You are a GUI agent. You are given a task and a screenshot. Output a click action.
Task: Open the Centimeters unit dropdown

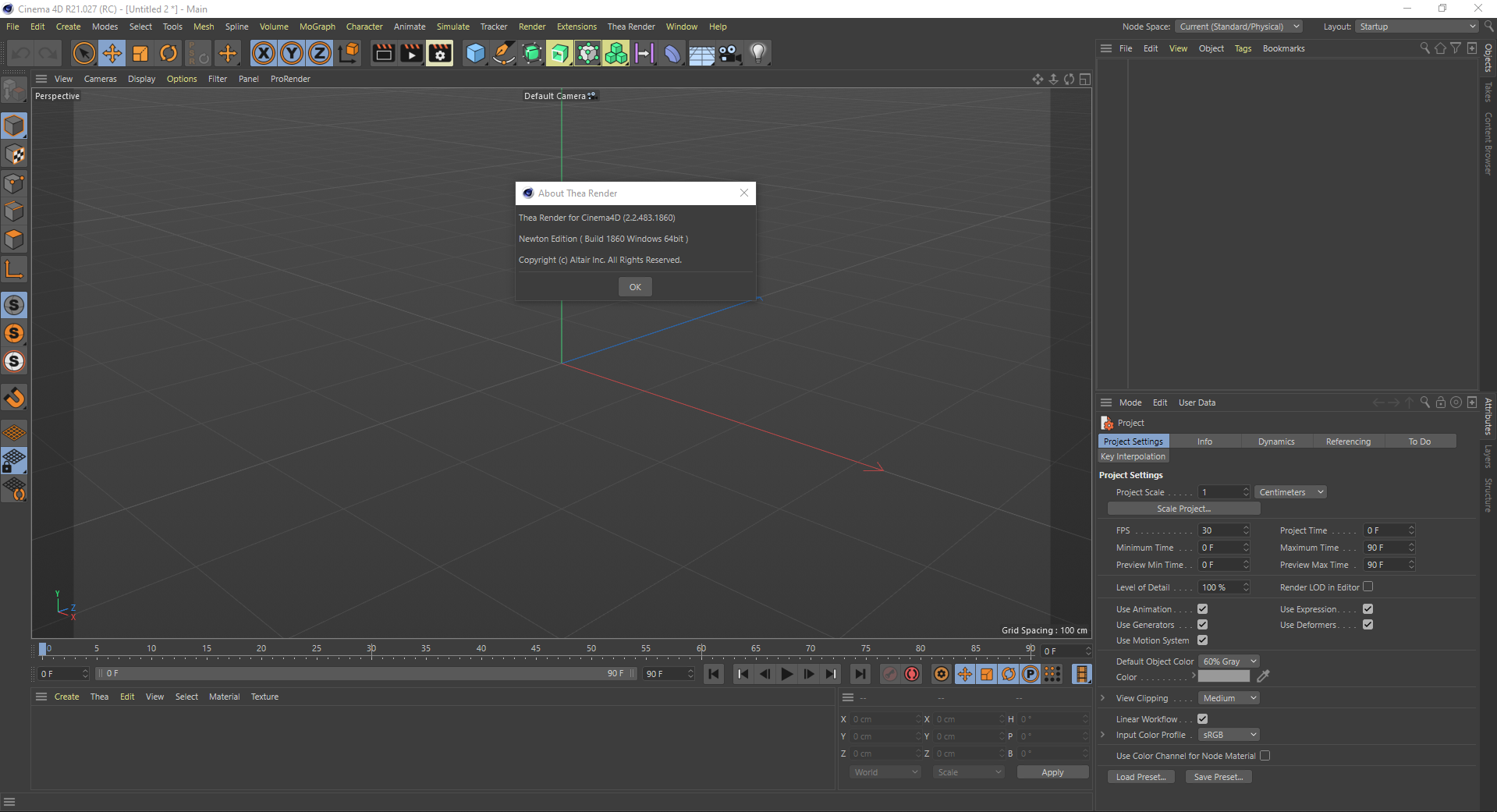(1290, 492)
